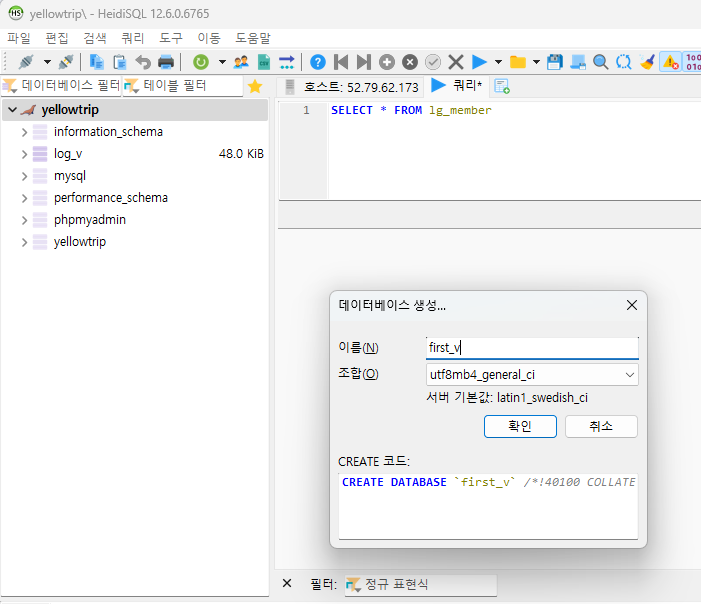701x604 pixels.
Task: Switch to the 쿼리* tab
Action: tap(457, 85)
